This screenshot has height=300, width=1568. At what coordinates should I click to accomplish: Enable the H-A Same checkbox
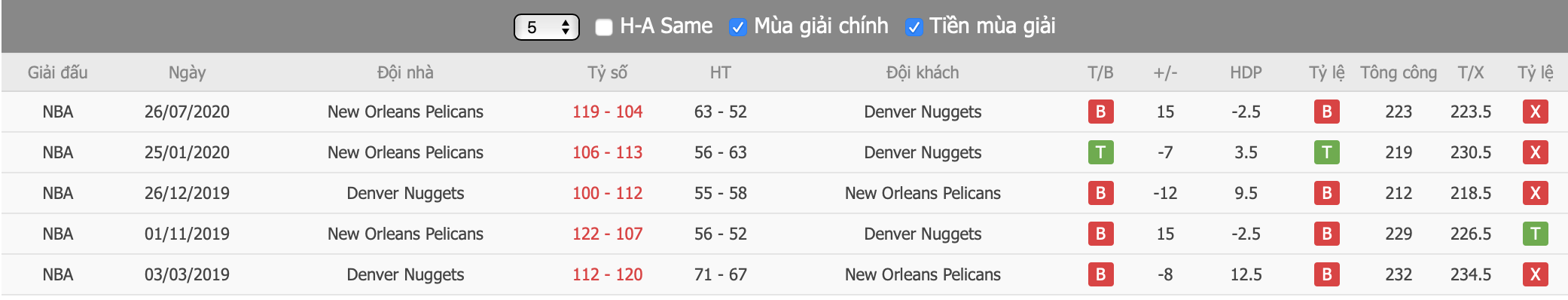603,27
